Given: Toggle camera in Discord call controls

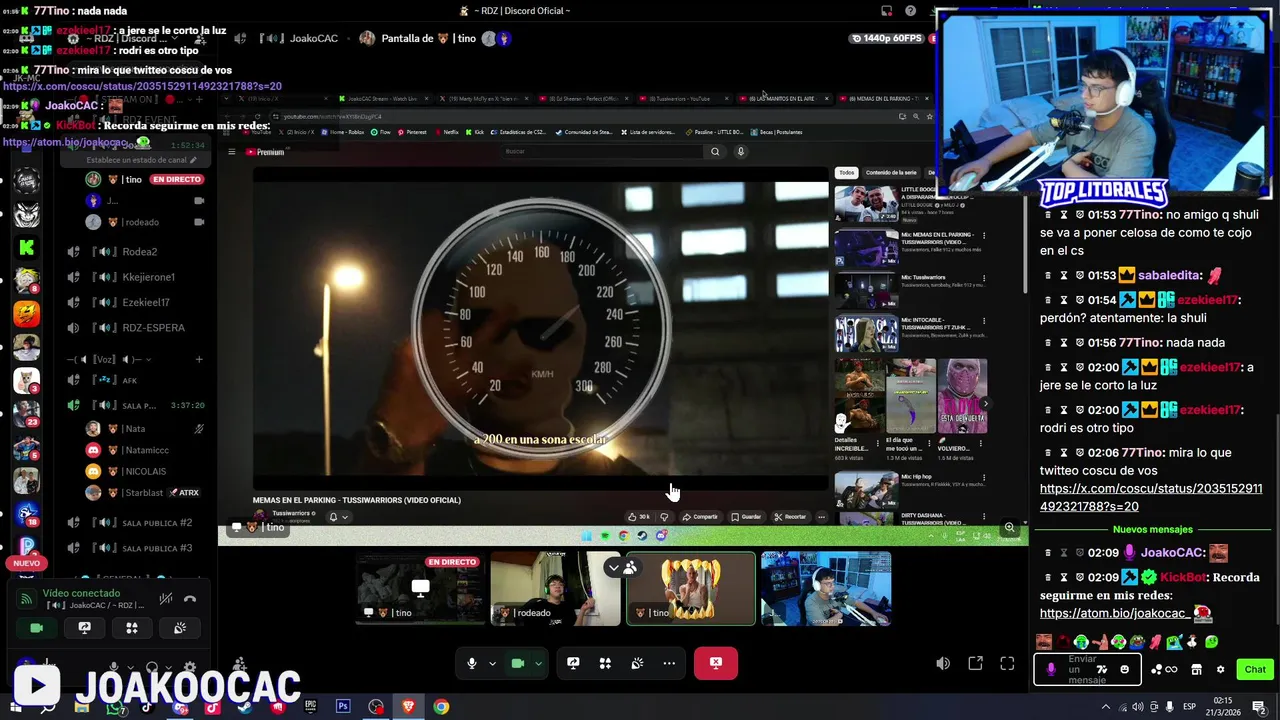Looking at the screenshot, I should 518,663.
